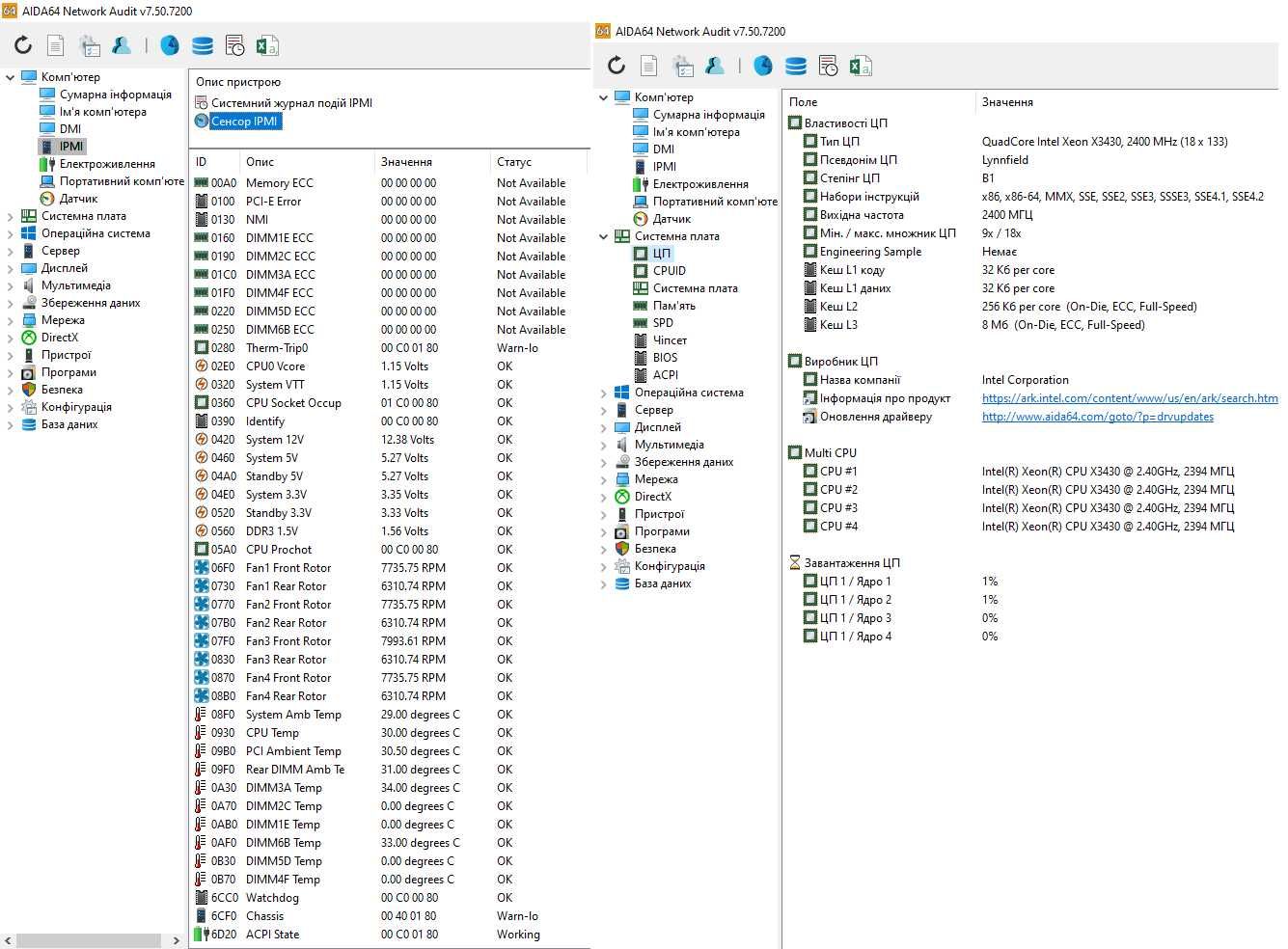Screen dimensions: 1288x949
Task: Expand База даних in left window tree
Action: coord(11,424)
